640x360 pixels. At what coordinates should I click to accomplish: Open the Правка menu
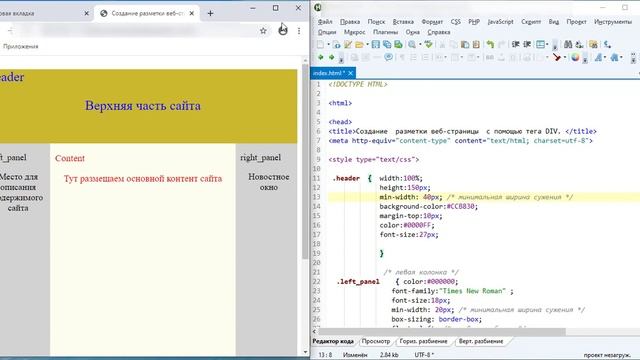pos(350,22)
